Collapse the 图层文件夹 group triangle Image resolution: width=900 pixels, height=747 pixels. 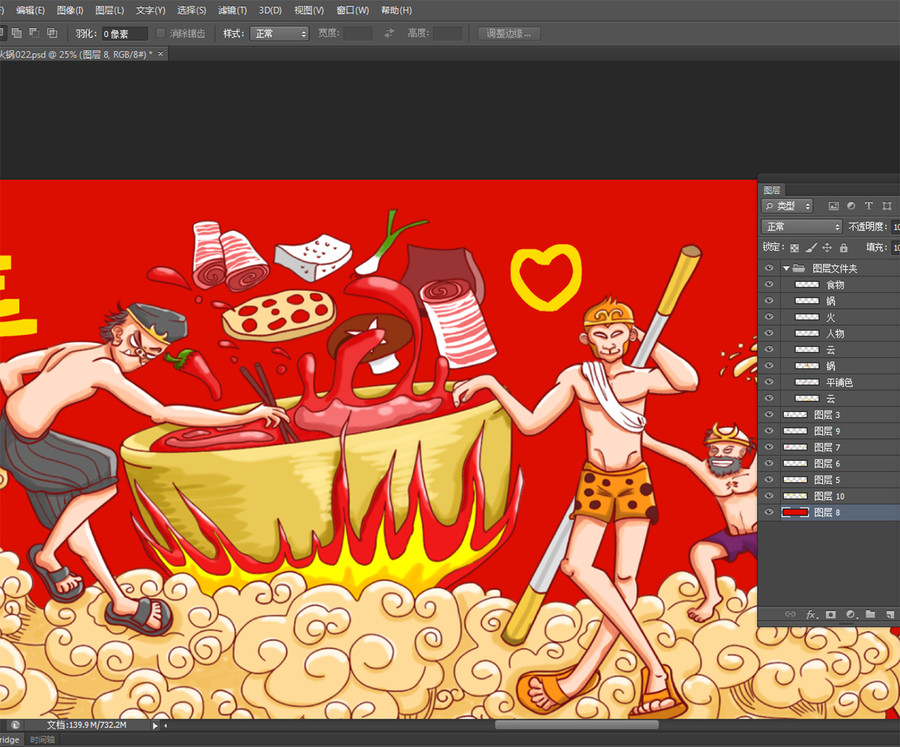[786, 268]
